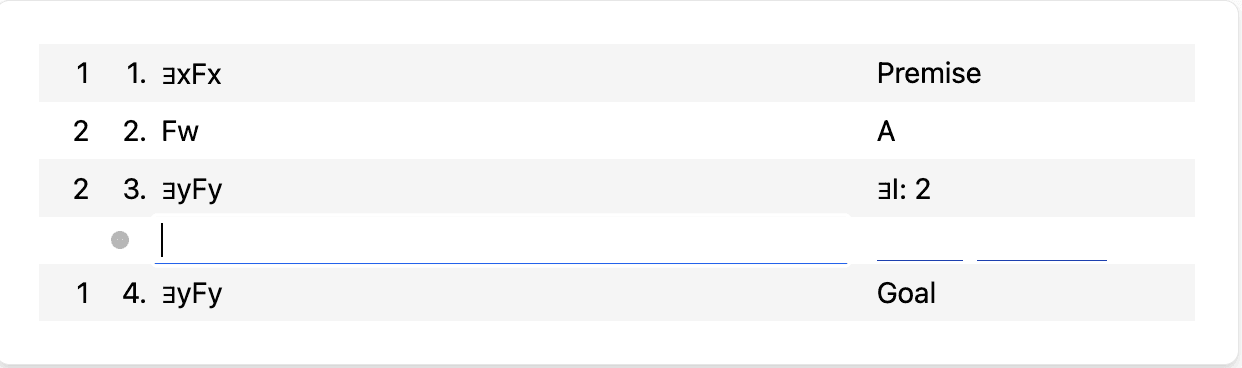The width and height of the screenshot is (1242, 368).
Task: Click dependency number 1 on the Goal row
Action: point(82,294)
